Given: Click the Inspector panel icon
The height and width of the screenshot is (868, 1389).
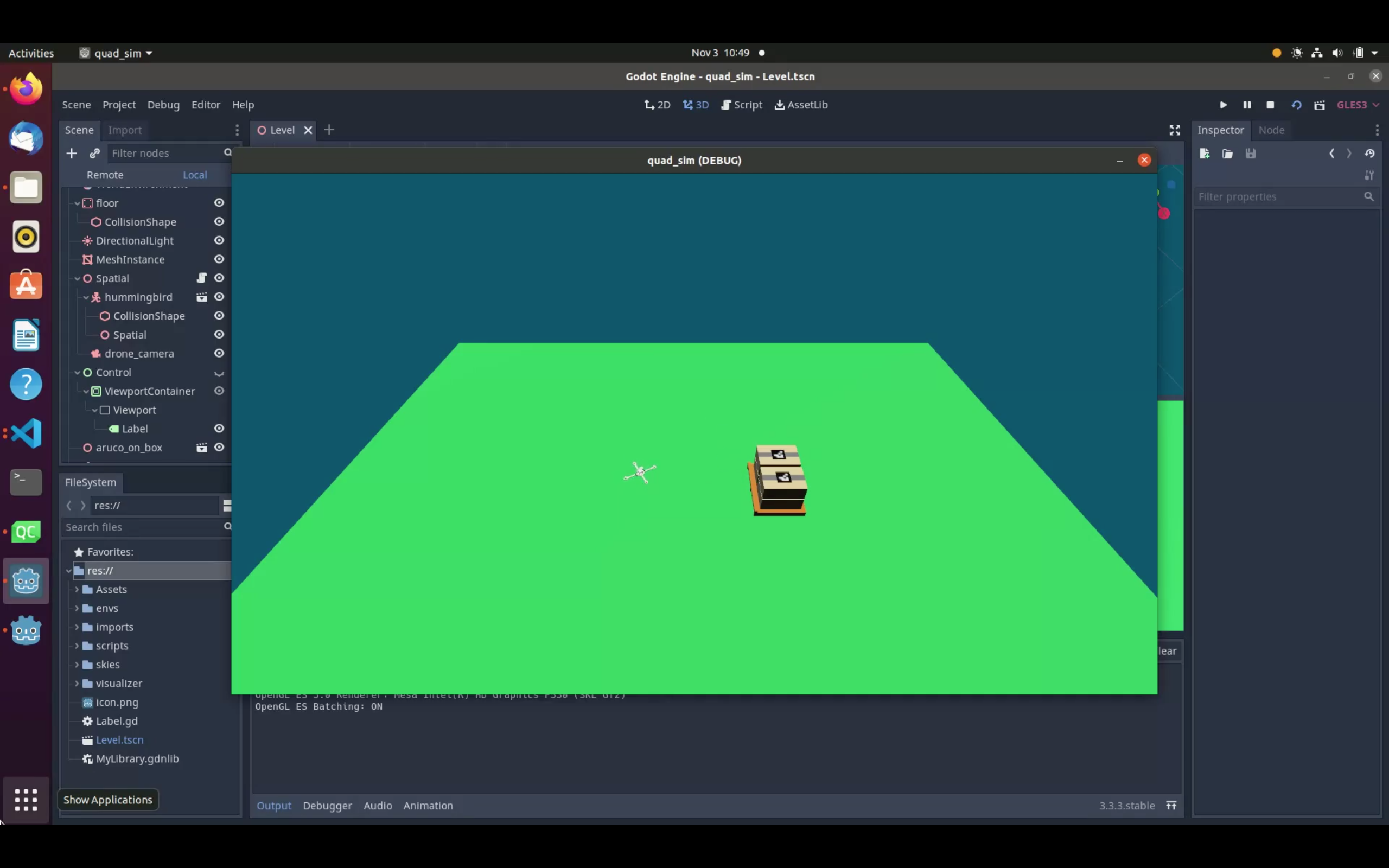Looking at the screenshot, I should point(1222,129).
